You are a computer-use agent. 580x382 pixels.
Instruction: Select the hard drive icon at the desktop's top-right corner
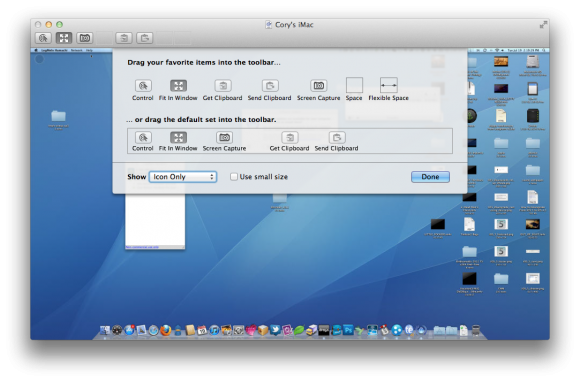(533, 61)
